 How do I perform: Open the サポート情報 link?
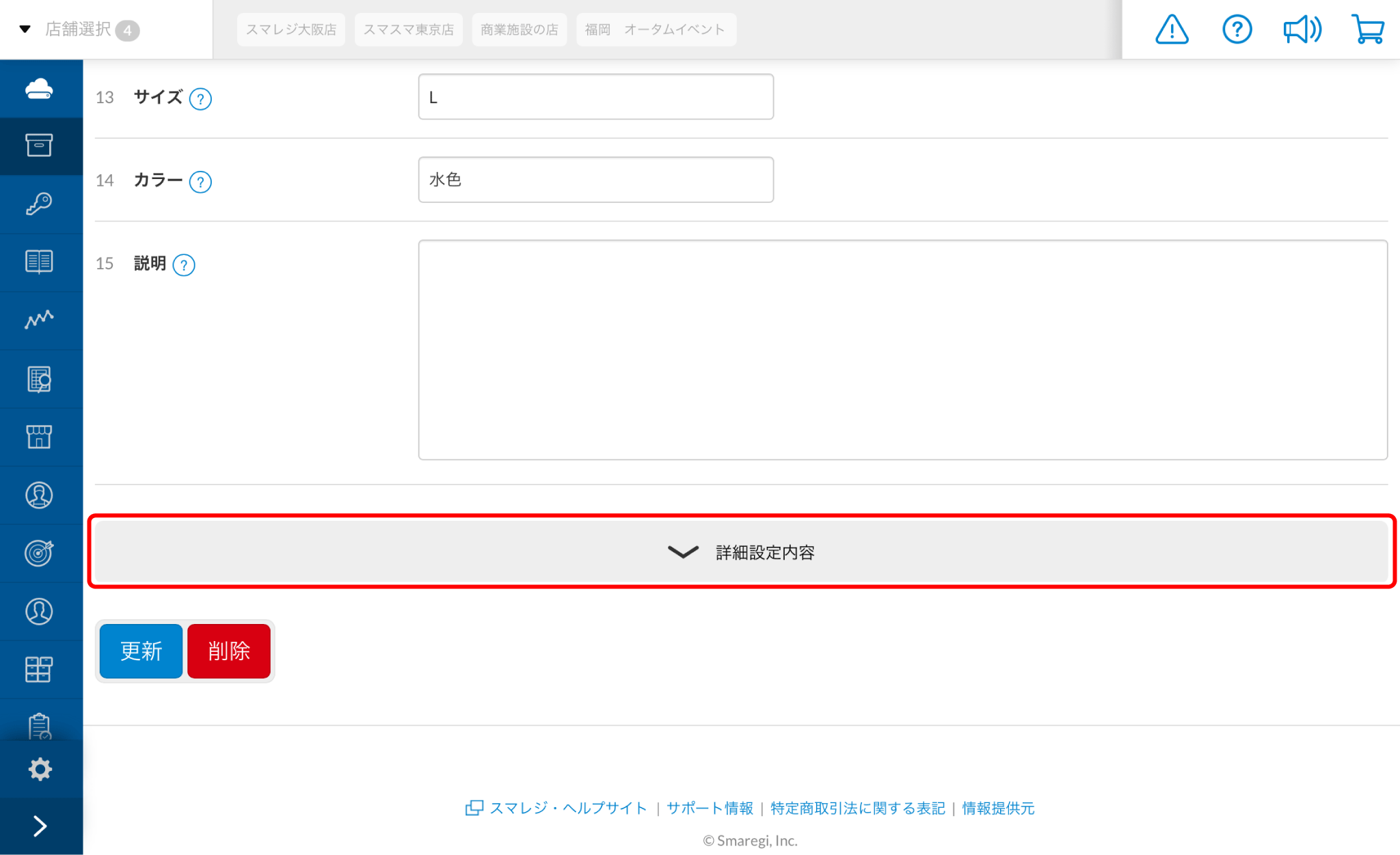click(710, 809)
